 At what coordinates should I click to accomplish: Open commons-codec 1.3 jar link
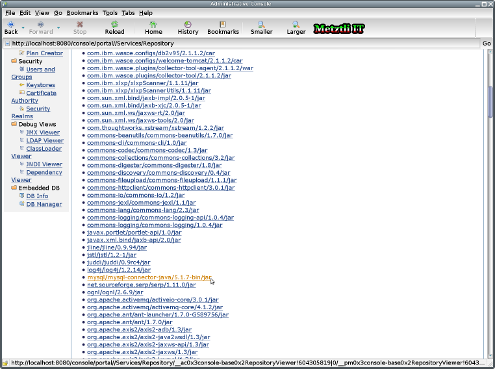pyautogui.click(x=147, y=150)
